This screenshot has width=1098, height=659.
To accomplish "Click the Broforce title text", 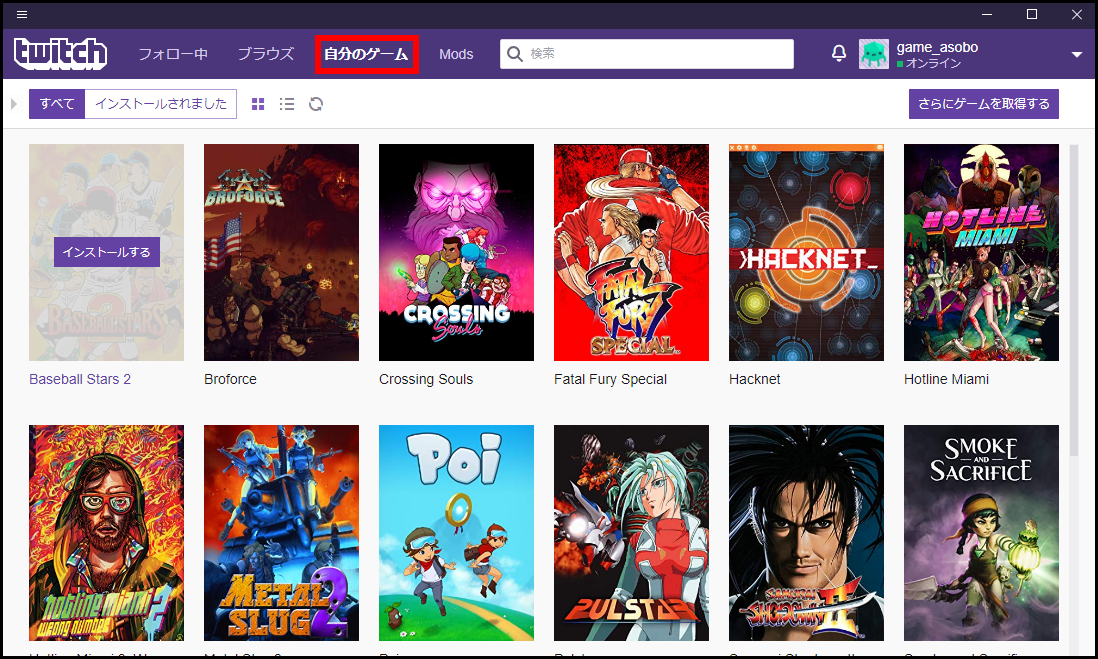I will coord(230,379).
